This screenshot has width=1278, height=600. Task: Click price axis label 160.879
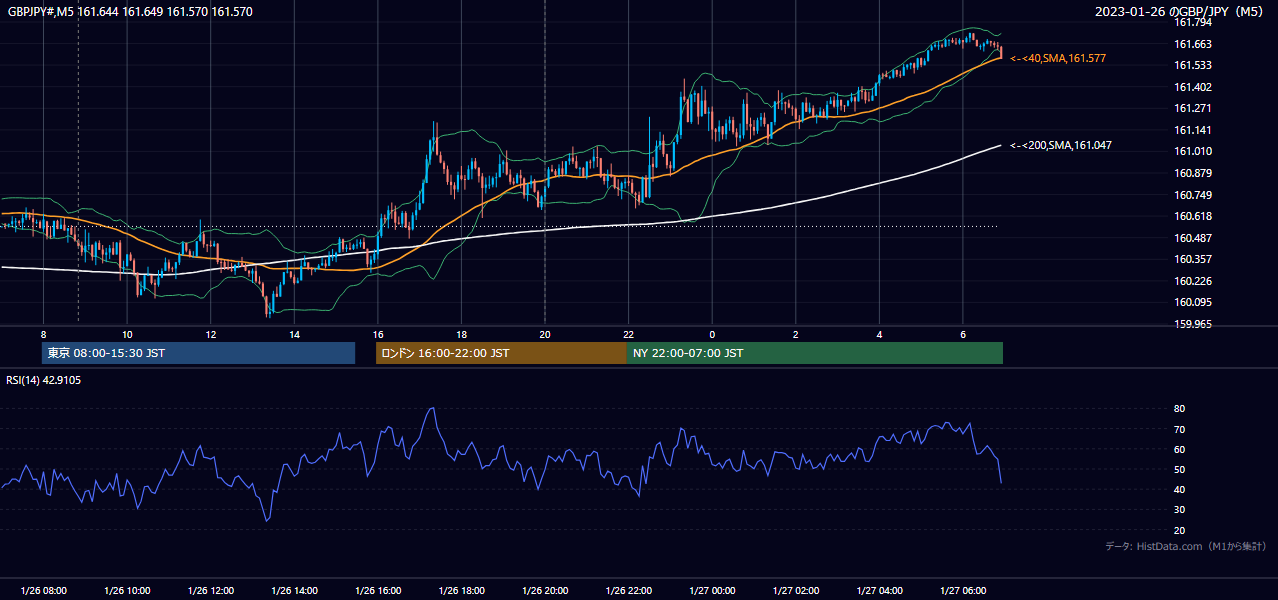[x=1192, y=173]
